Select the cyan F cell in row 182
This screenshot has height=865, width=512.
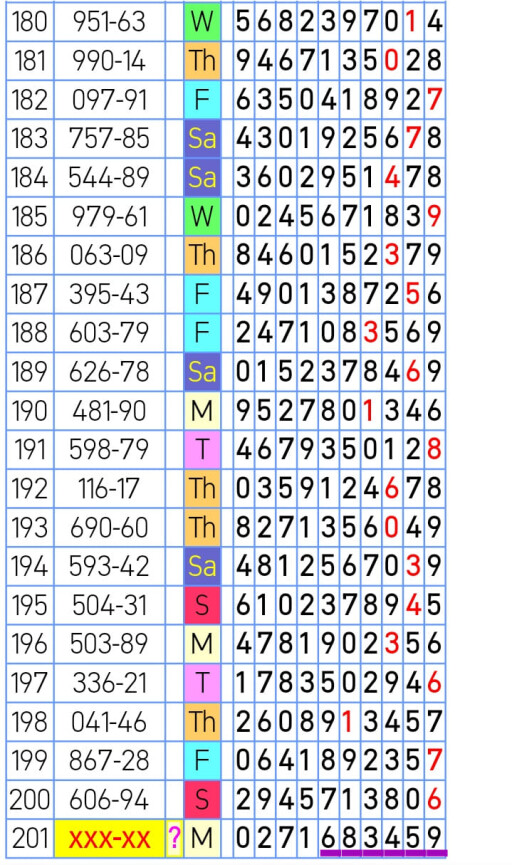(202, 100)
